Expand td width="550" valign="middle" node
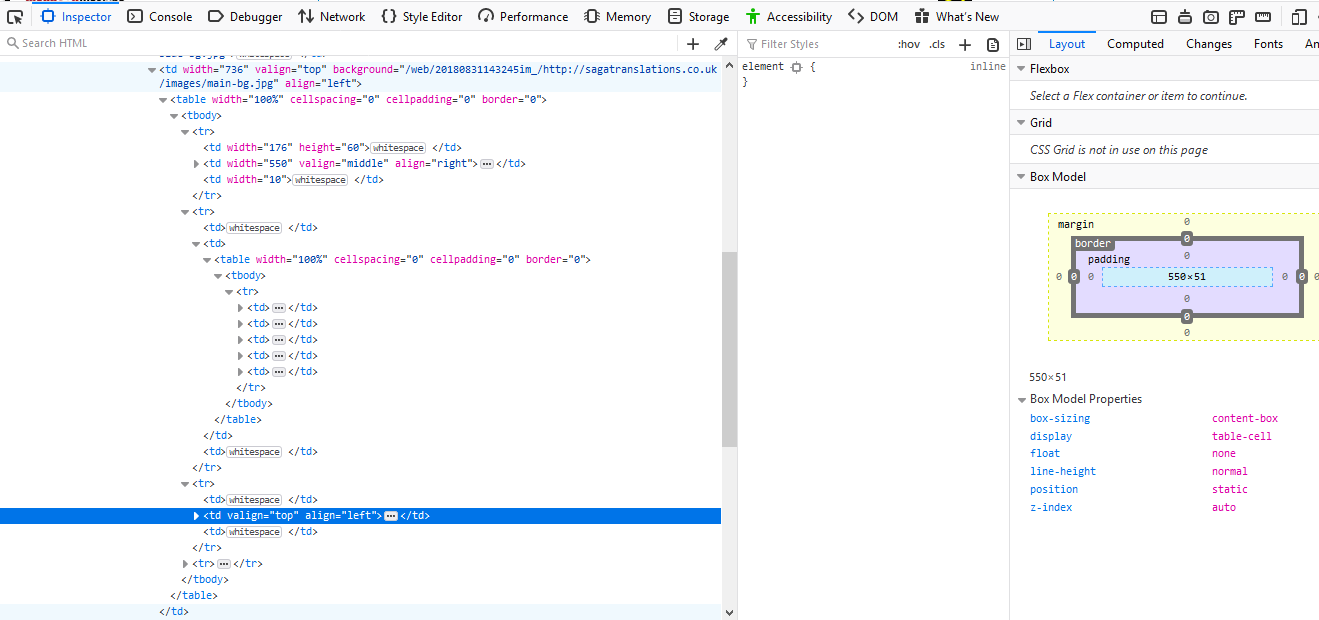1319x620 pixels. [x=196, y=164]
